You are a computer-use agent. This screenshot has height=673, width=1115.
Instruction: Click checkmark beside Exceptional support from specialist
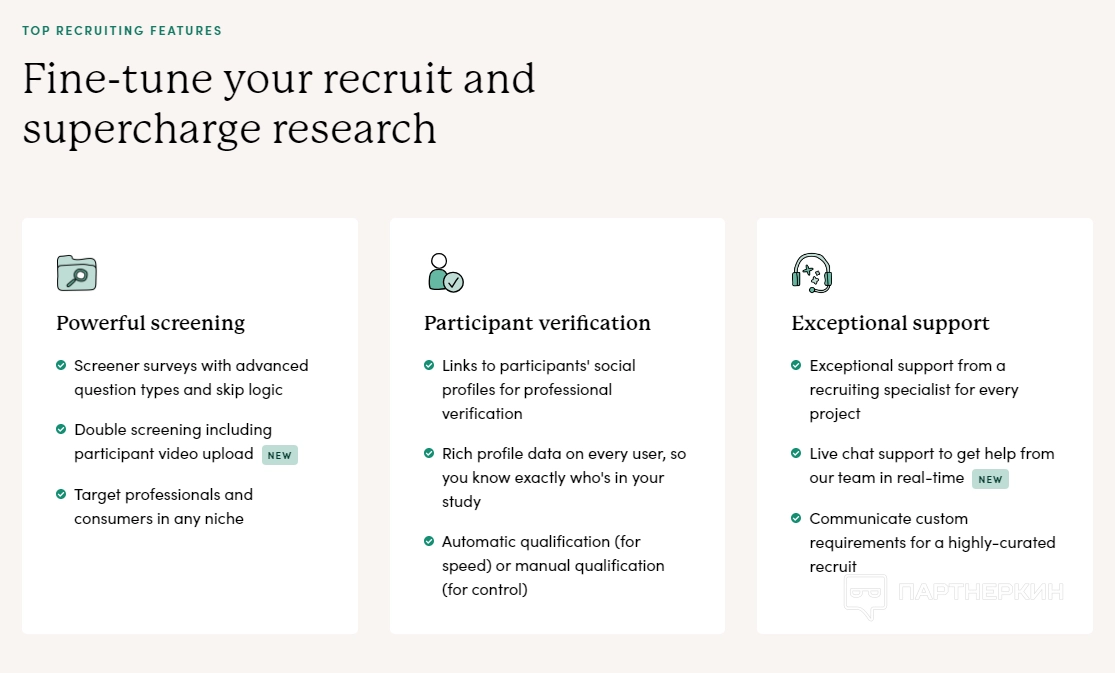click(x=797, y=366)
